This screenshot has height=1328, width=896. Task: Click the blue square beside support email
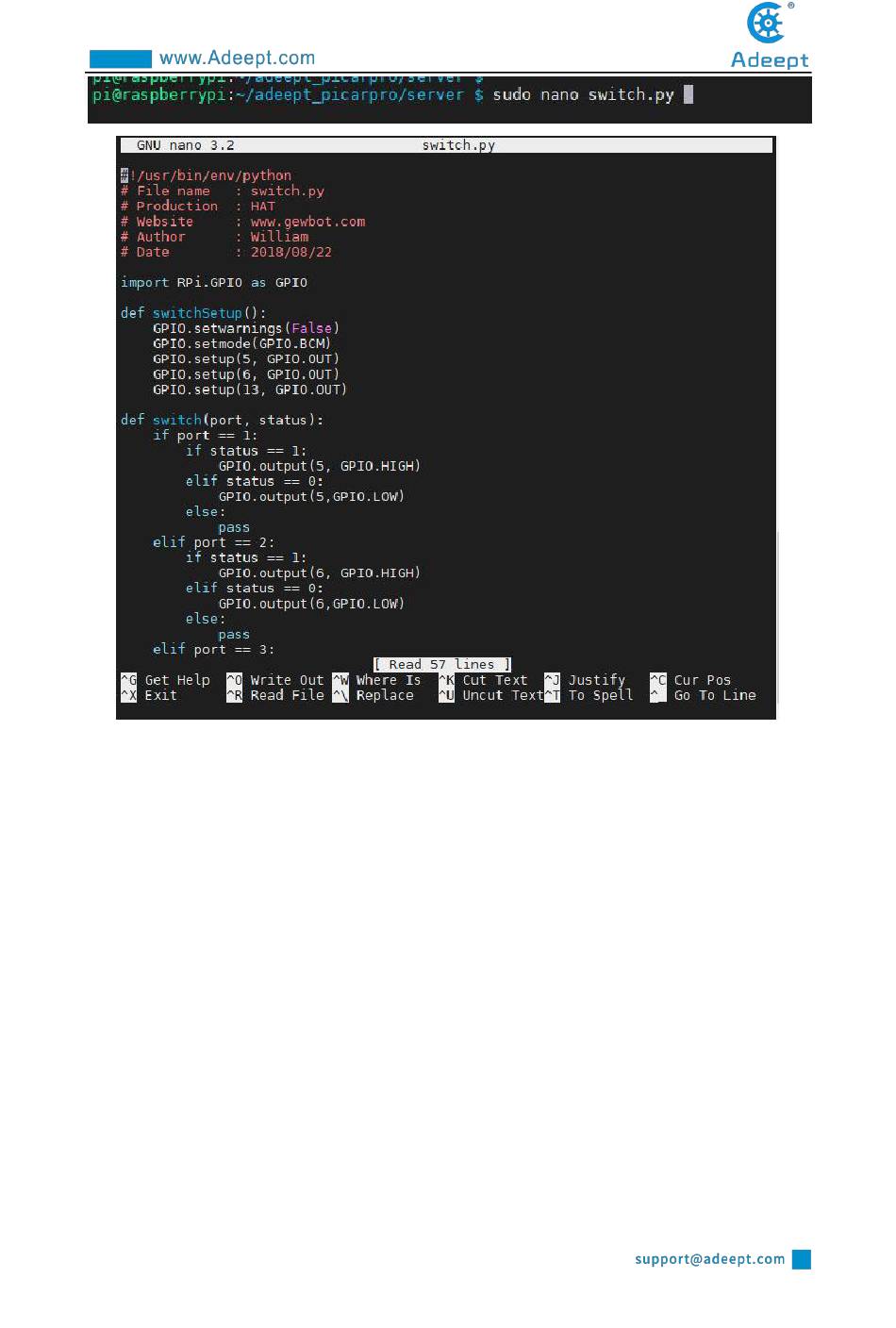tap(802, 1259)
